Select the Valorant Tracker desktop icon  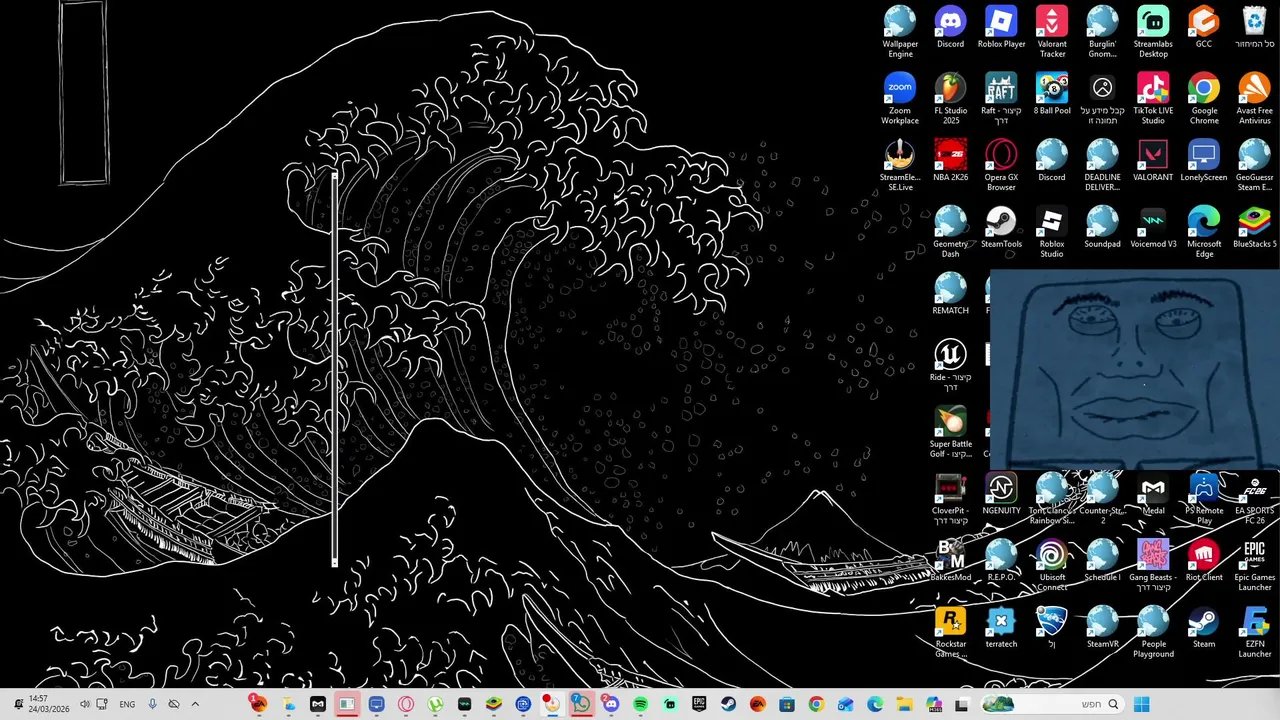click(x=1052, y=32)
